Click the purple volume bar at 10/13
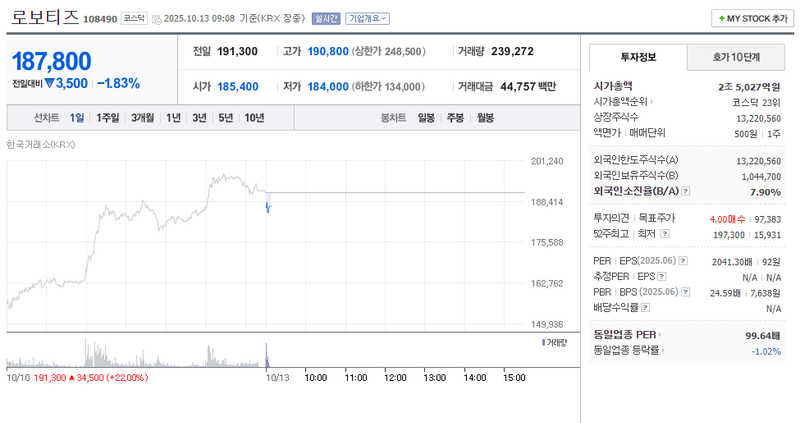The width and height of the screenshot is (800, 423). pyautogui.click(x=267, y=355)
